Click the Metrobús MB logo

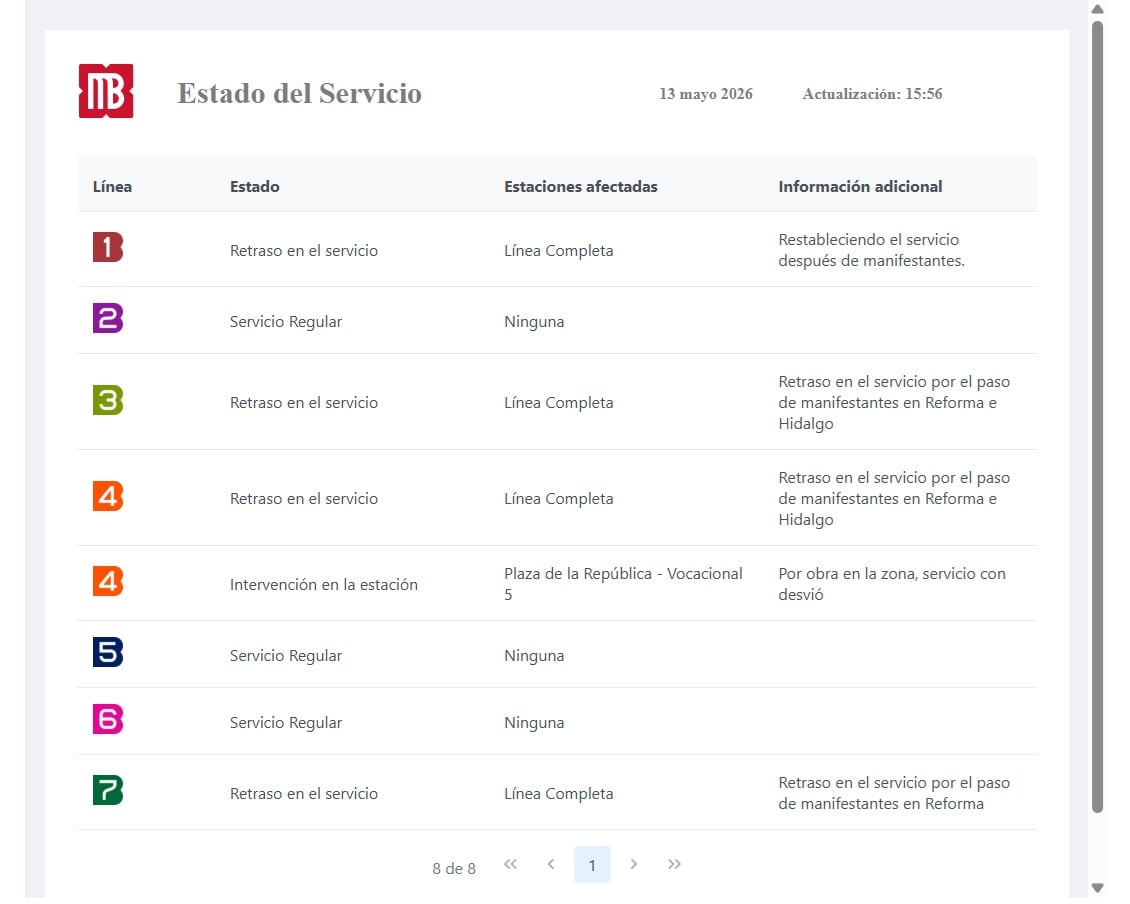click(x=106, y=92)
